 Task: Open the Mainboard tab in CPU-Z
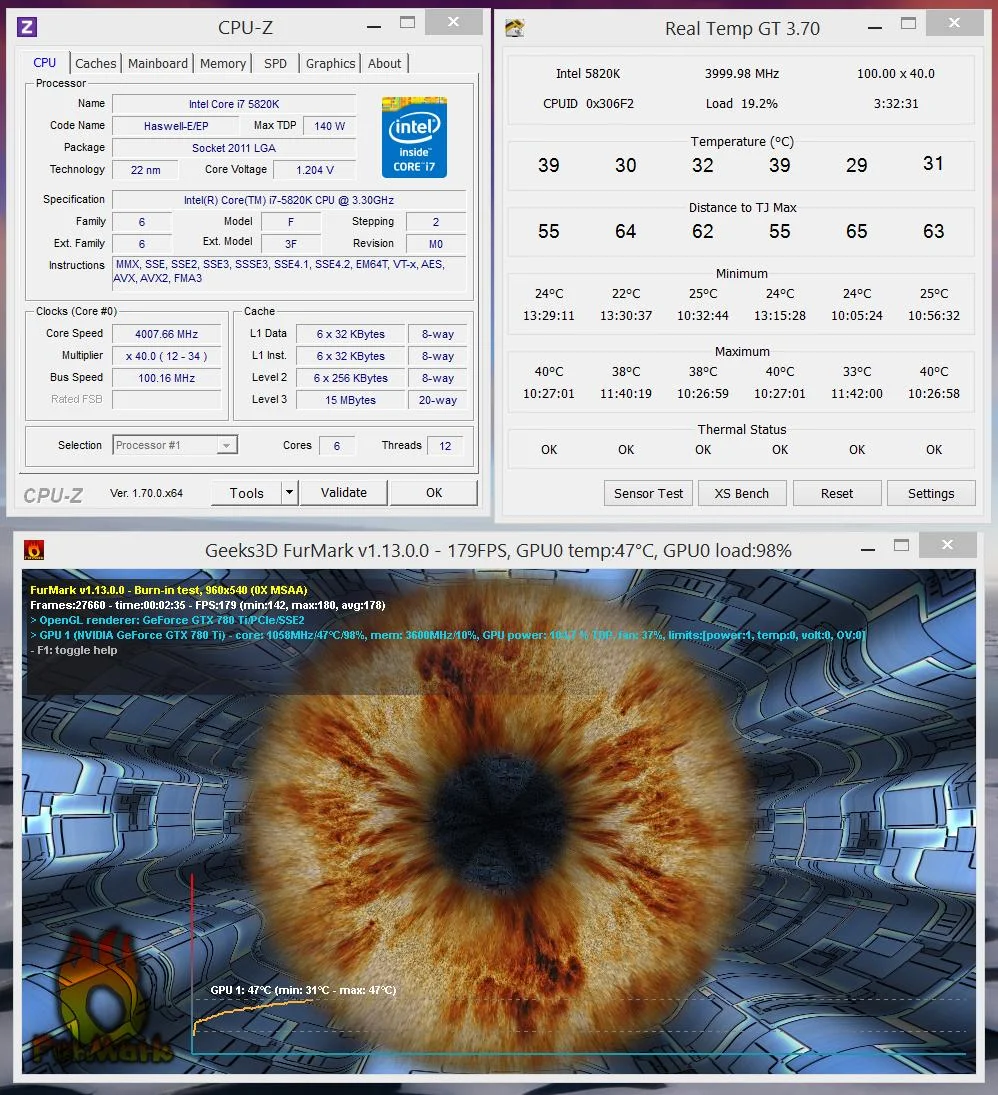coord(158,64)
